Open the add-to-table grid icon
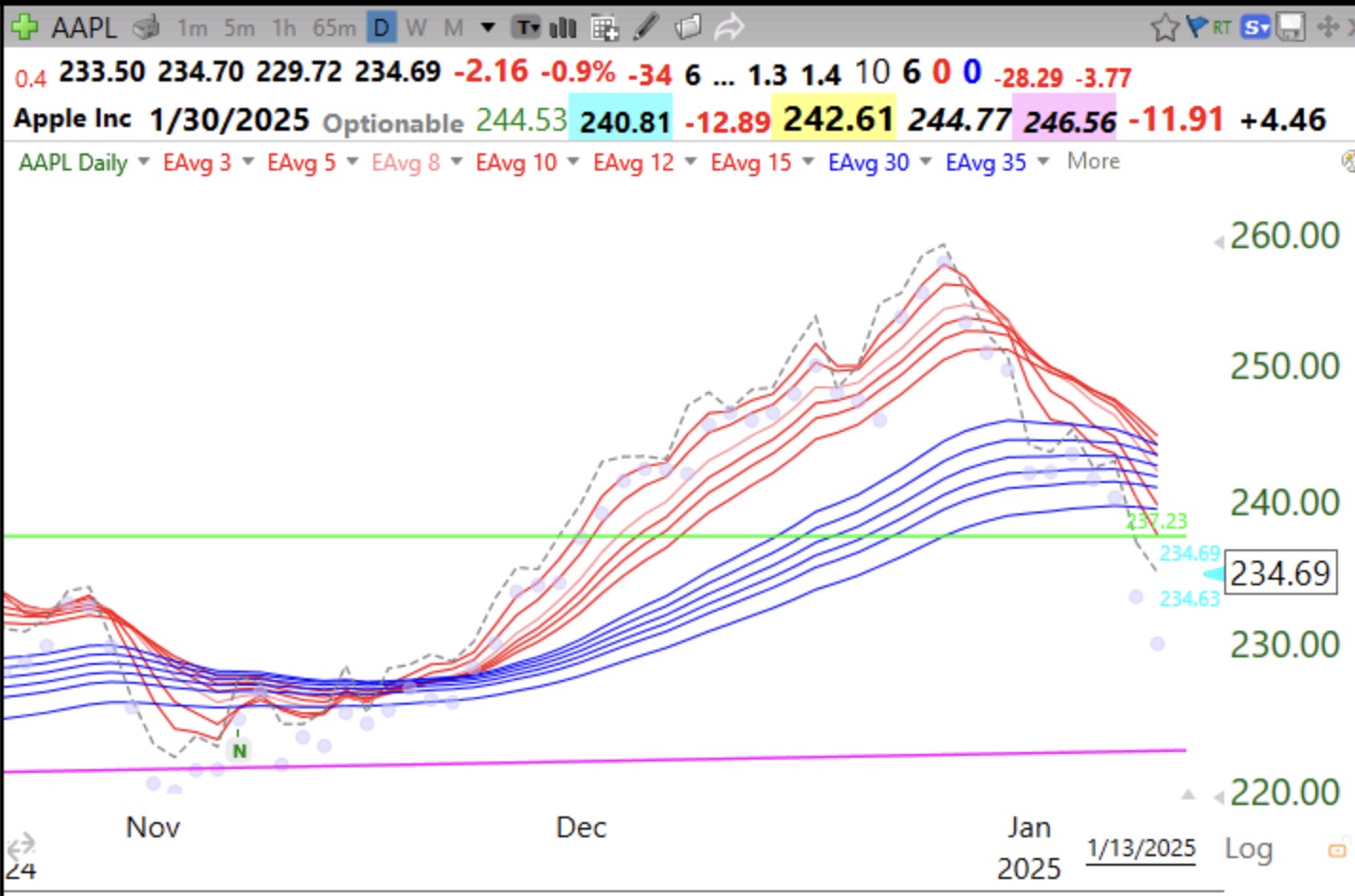Viewport: 1355px width, 896px height. 604,27
